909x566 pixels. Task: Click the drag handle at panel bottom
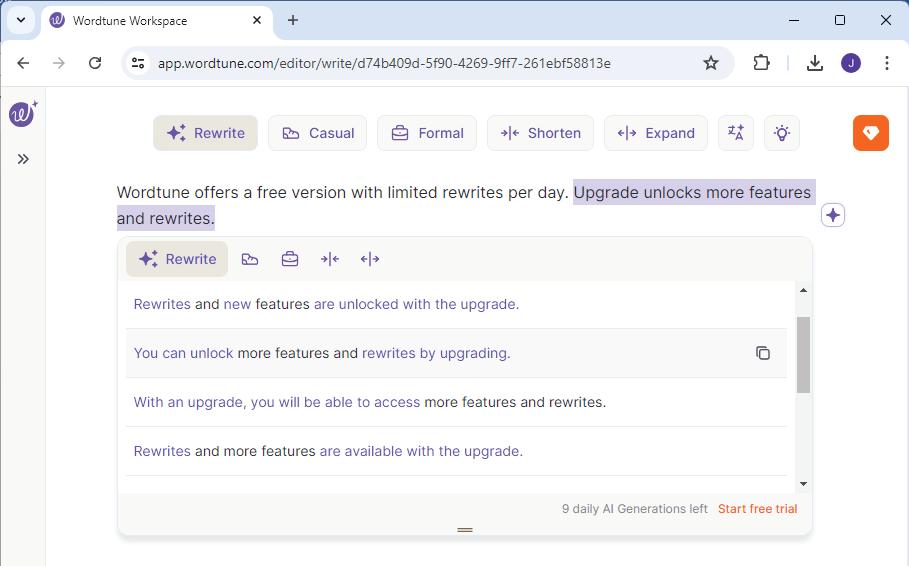tap(465, 529)
